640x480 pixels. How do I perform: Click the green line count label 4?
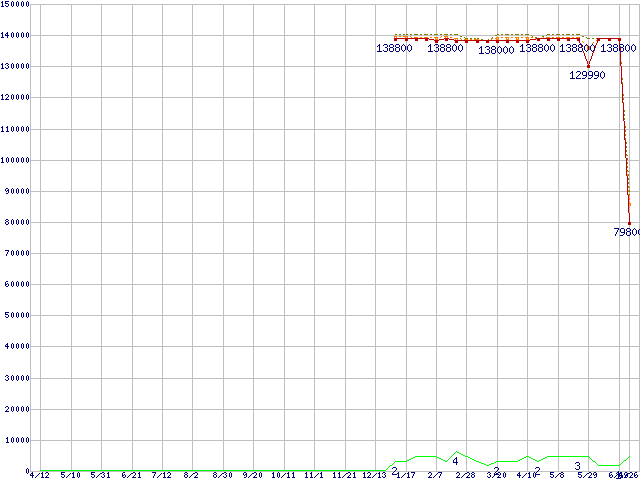455,461
